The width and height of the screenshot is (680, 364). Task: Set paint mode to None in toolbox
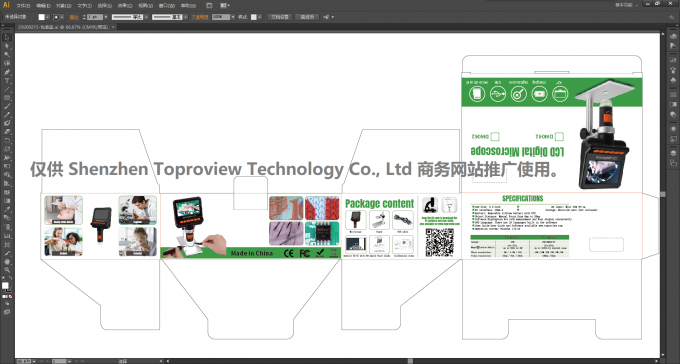click(10, 296)
